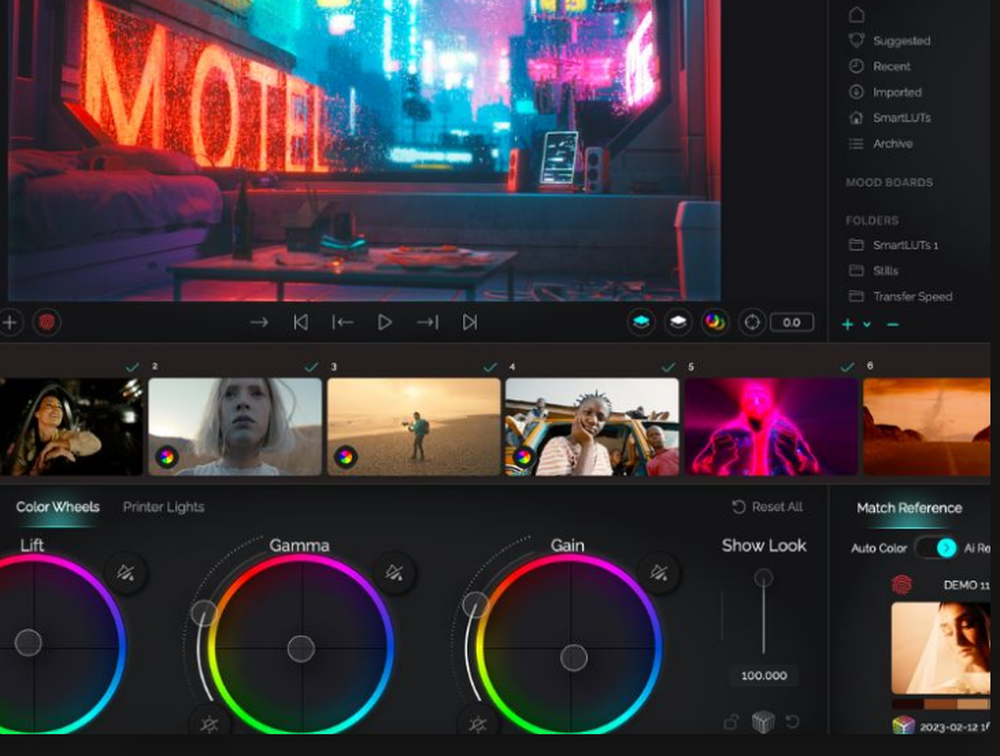Toggle the white layers view icon

coord(678,322)
